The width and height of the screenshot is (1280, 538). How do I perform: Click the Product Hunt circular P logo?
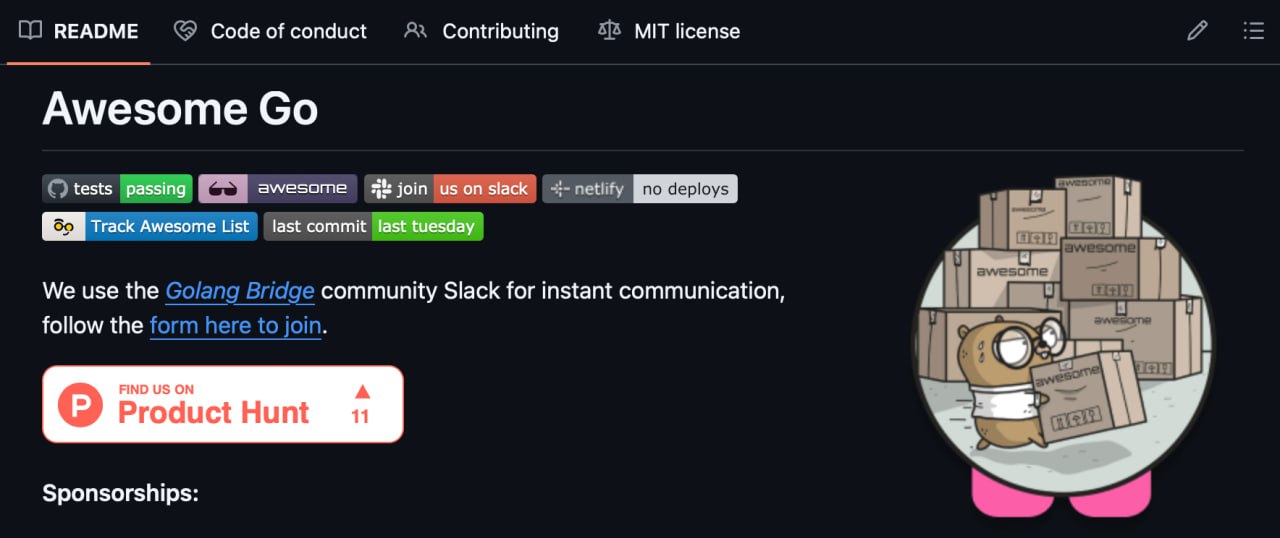(80, 404)
